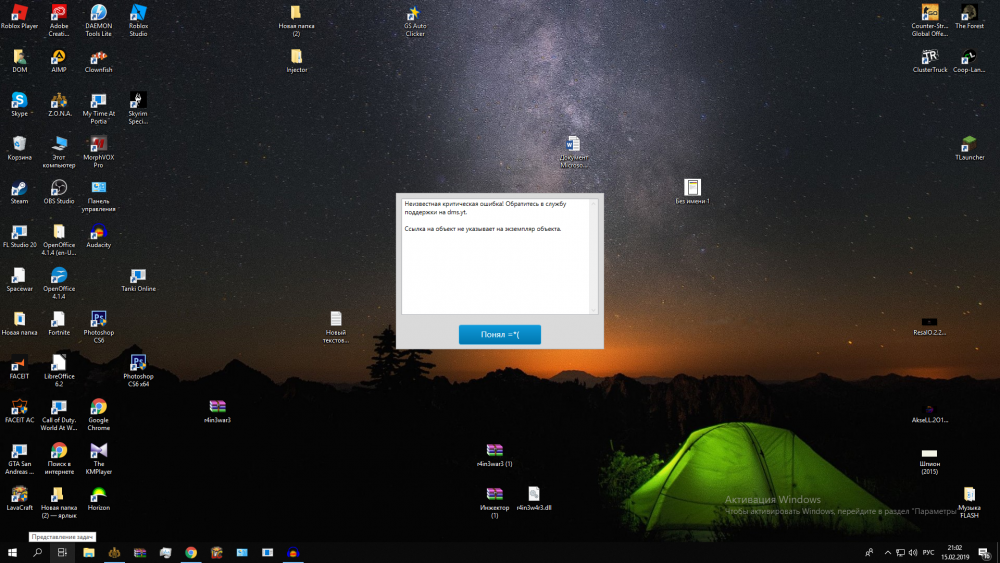Select the Fortnite desktop icon
Viewport: 1000px width, 563px height.
[x=59, y=320]
